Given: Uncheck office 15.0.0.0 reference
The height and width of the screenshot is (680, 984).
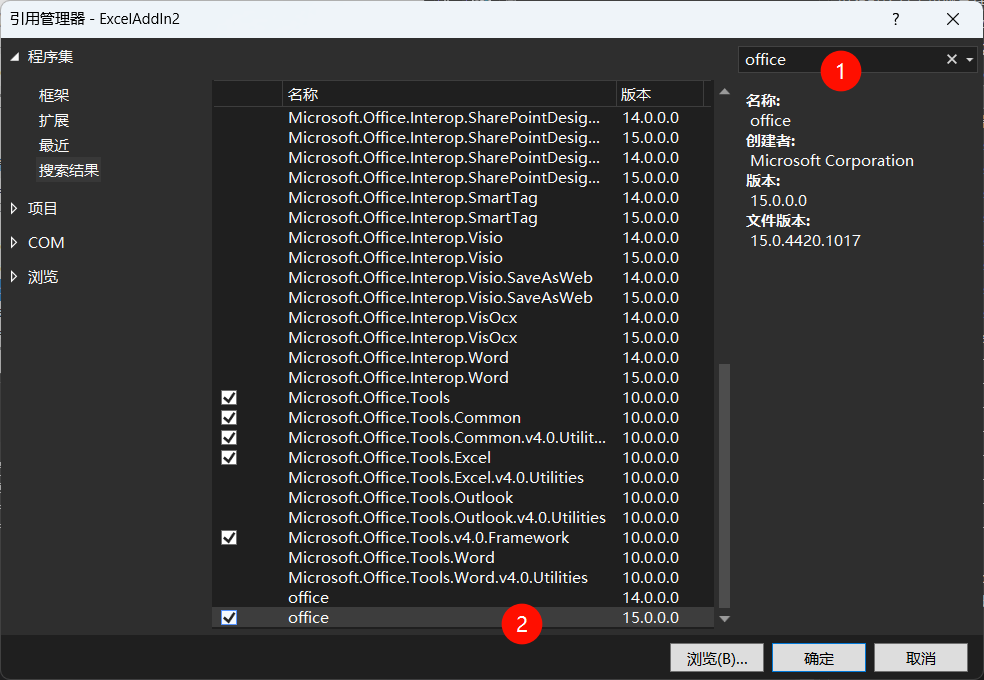Looking at the screenshot, I should pos(229,618).
